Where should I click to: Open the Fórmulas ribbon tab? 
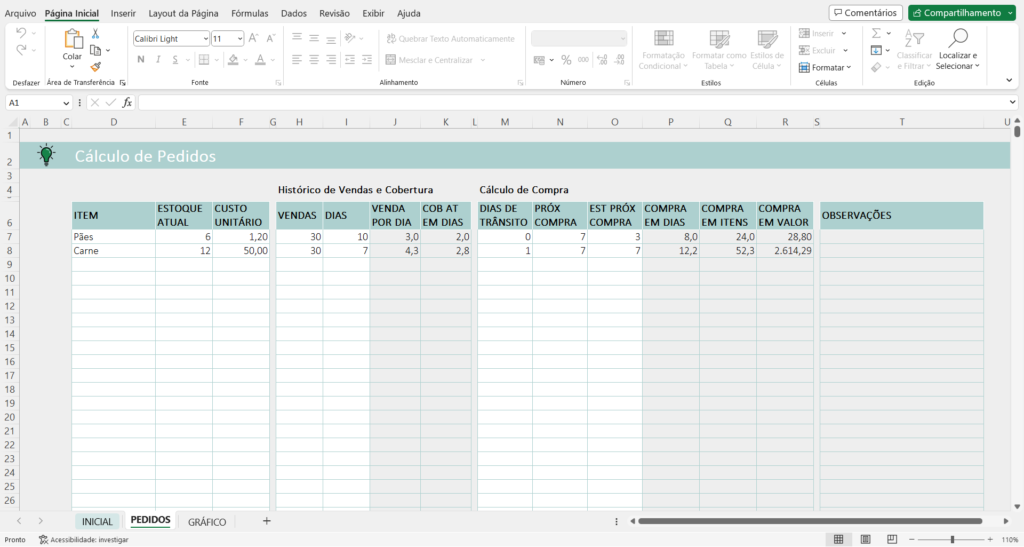point(249,13)
